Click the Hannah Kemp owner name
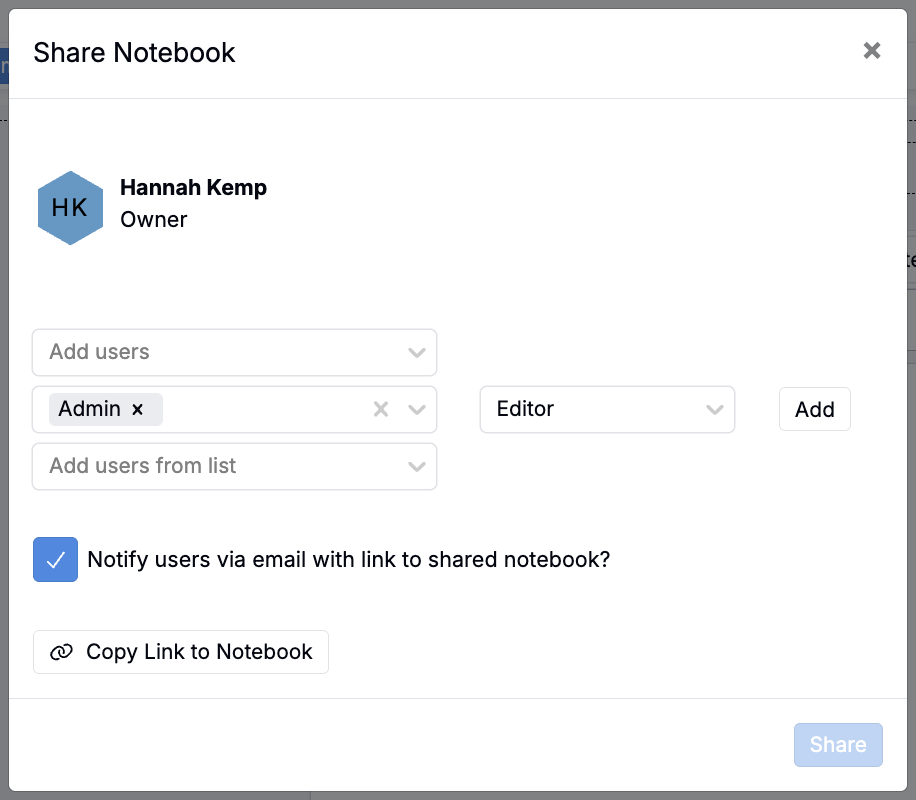This screenshot has width=916, height=800. (193, 187)
